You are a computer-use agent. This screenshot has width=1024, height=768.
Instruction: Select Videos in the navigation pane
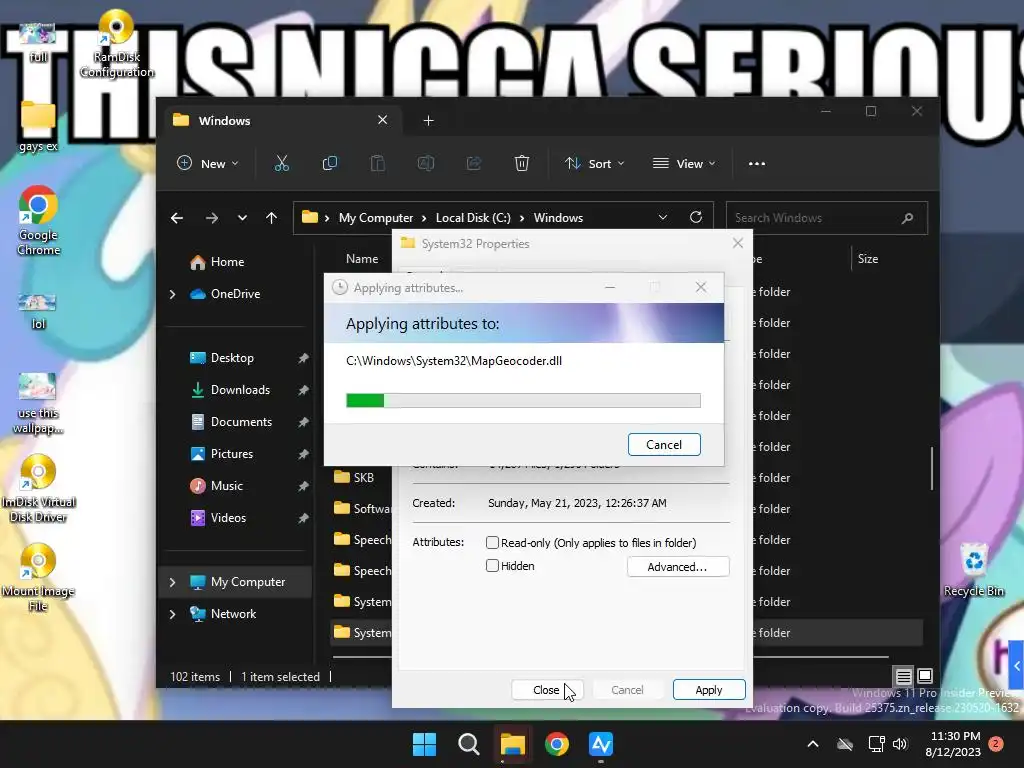(228, 518)
